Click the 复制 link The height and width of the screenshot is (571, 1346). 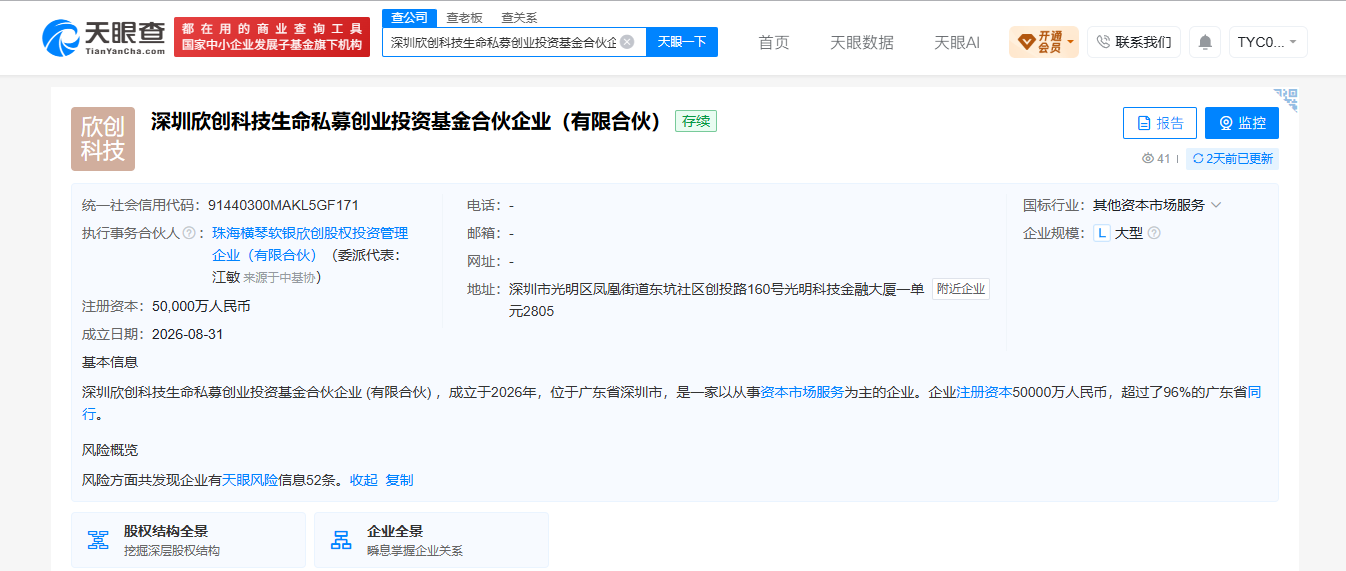(399, 480)
